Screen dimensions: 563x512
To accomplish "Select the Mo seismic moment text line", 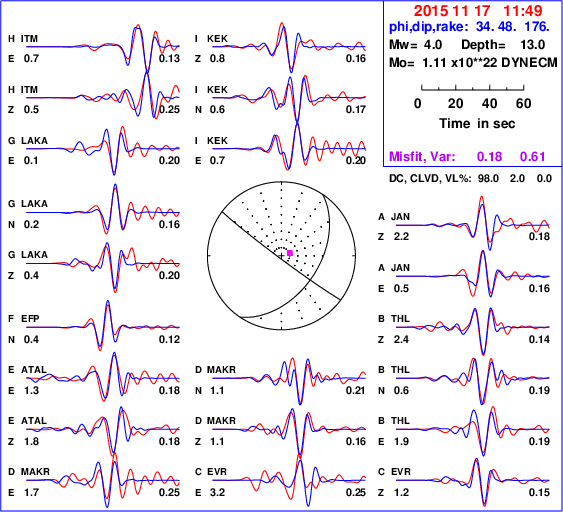I will click(x=473, y=62).
